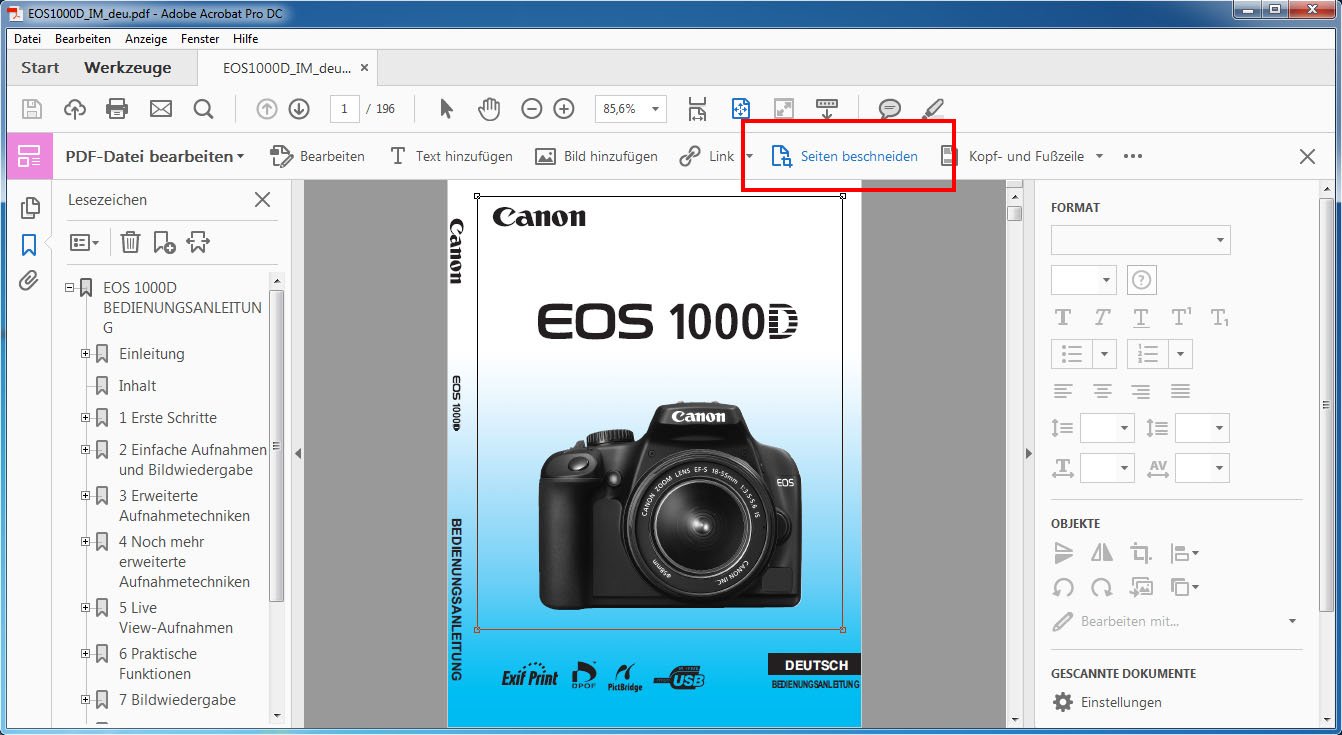Image resolution: width=1342 pixels, height=735 pixels.
Task: Open settings gear for scanned documents
Action: (1063, 702)
